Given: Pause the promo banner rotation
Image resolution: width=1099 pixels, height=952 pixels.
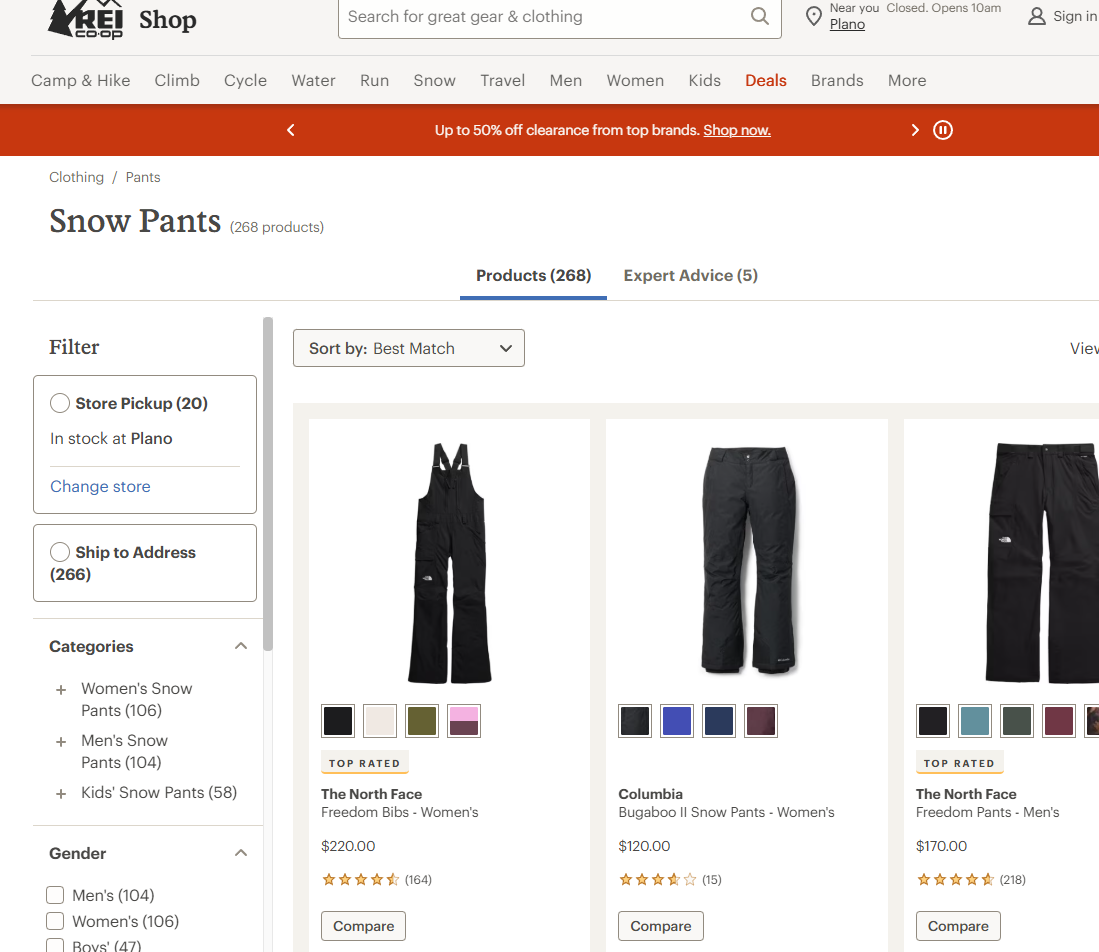Looking at the screenshot, I should pyautogui.click(x=943, y=130).
